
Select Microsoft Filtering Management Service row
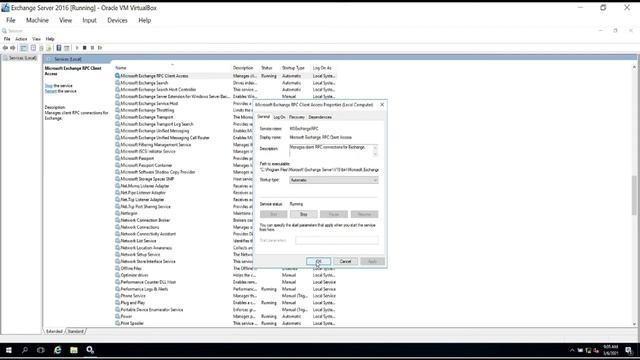pos(184,144)
